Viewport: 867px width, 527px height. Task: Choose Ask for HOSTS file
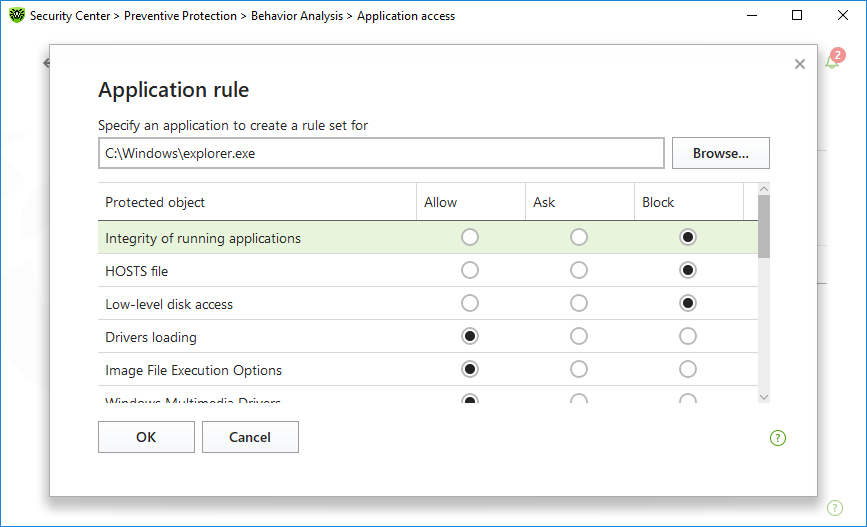pyautogui.click(x=578, y=270)
